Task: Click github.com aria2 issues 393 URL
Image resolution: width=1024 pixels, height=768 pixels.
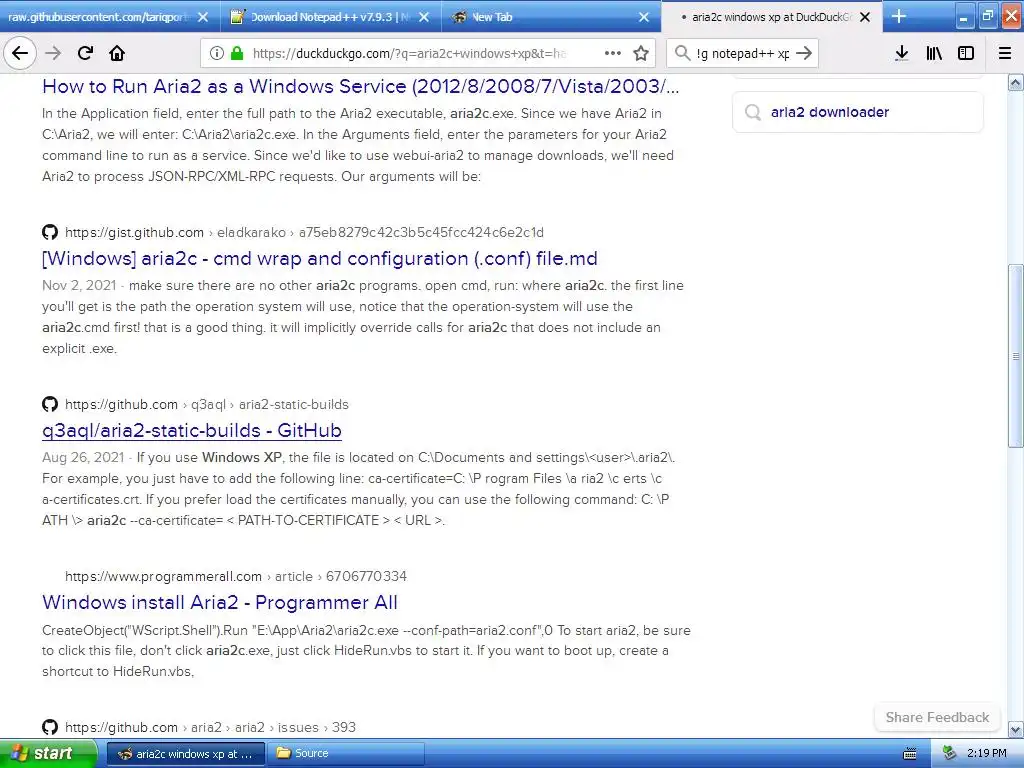Action: (x=210, y=728)
